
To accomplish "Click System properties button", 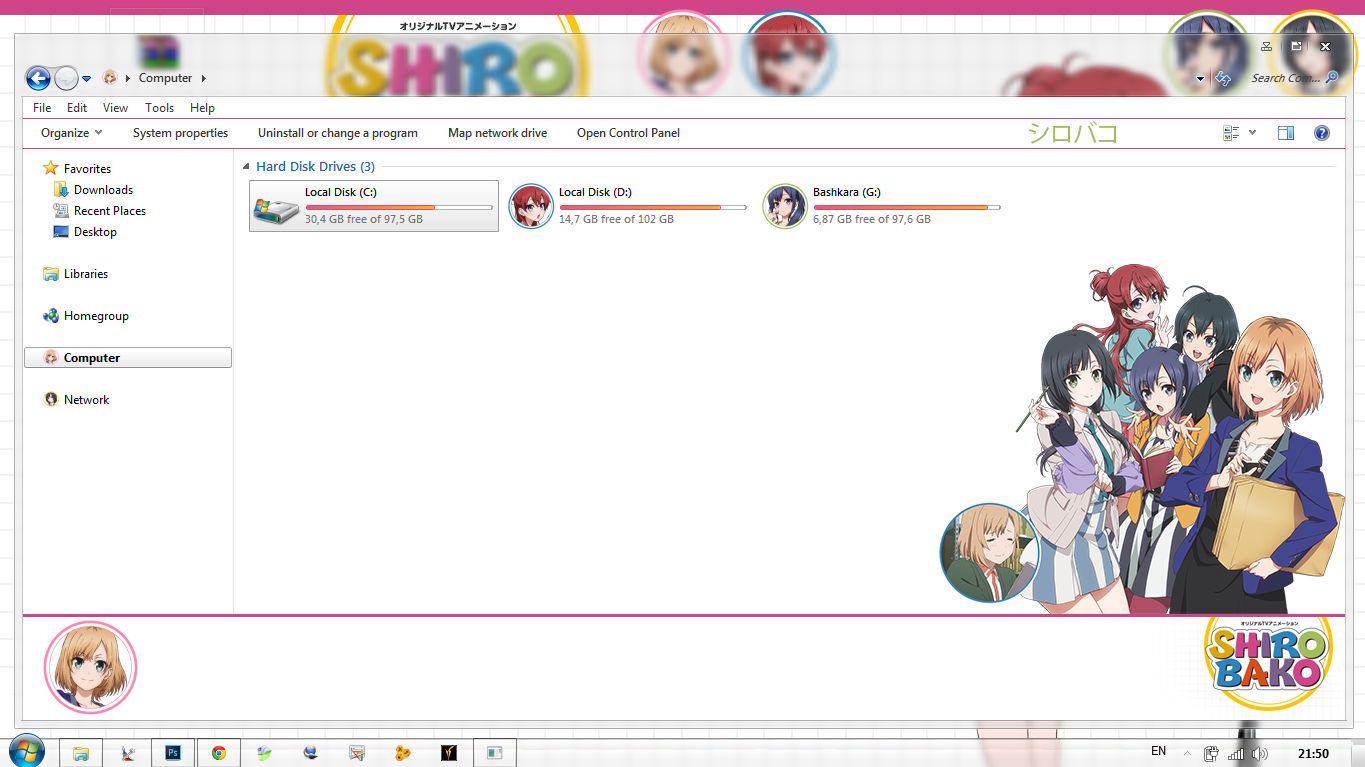I will pos(180,133).
